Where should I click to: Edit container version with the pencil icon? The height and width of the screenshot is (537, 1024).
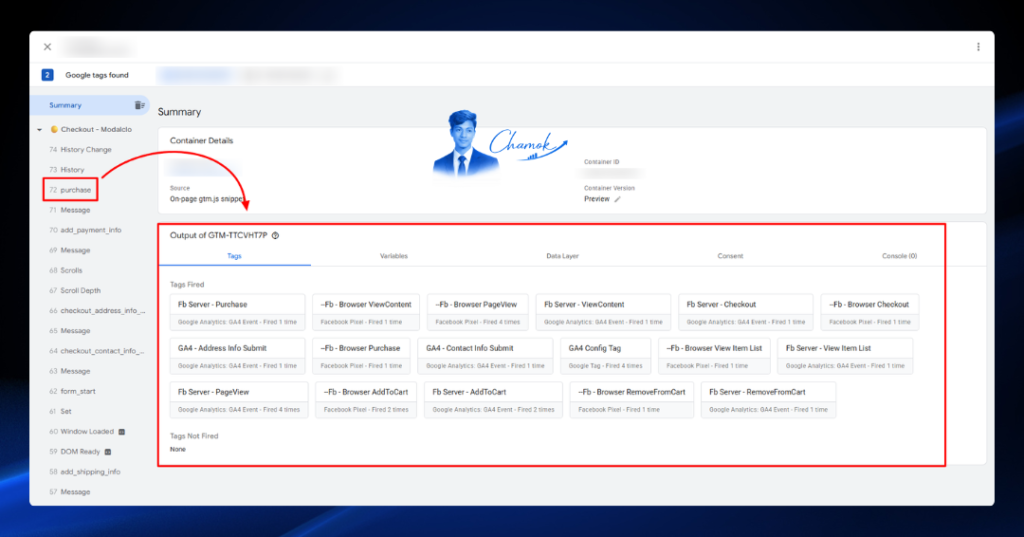coord(617,199)
